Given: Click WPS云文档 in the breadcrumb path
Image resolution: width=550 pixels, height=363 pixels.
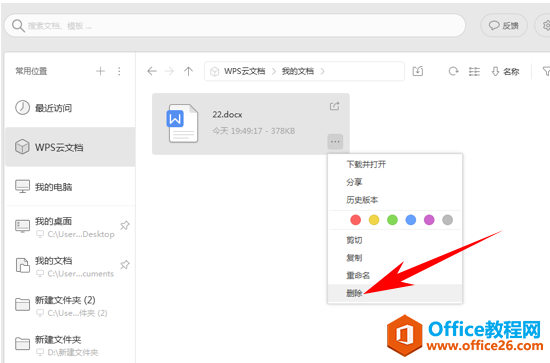Looking at the screenshot, I should coord(244,71).
